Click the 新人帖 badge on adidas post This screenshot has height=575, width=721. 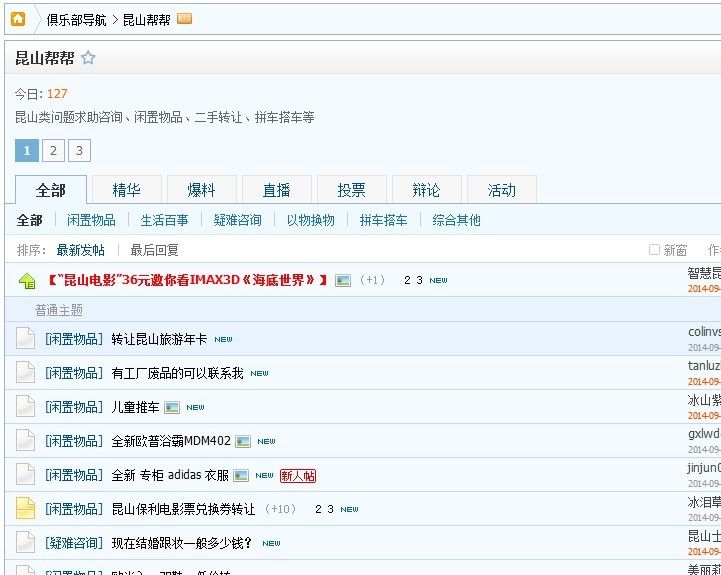(x=298, y=475)
